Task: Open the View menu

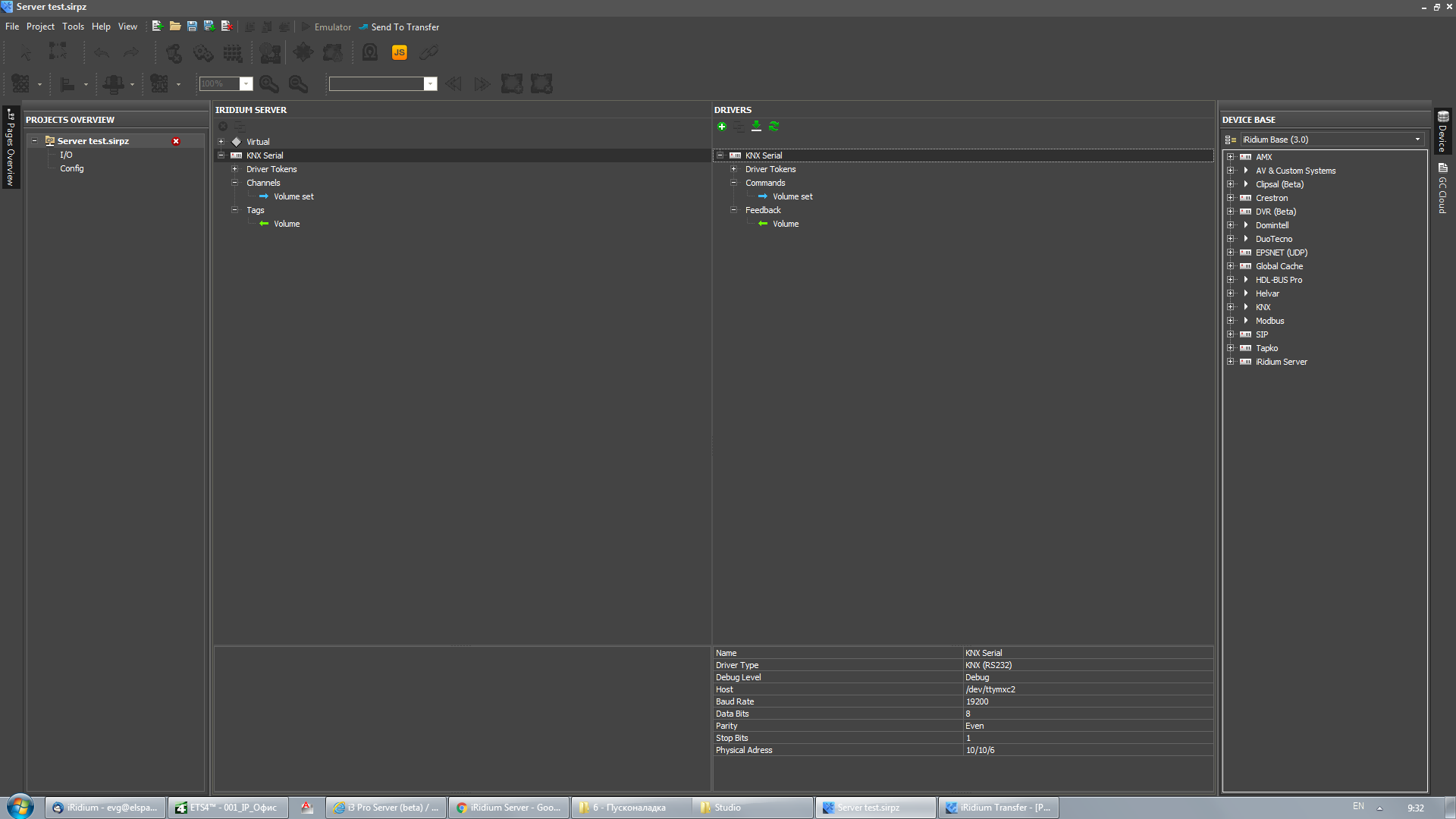Action: click(x=127, y=27)
